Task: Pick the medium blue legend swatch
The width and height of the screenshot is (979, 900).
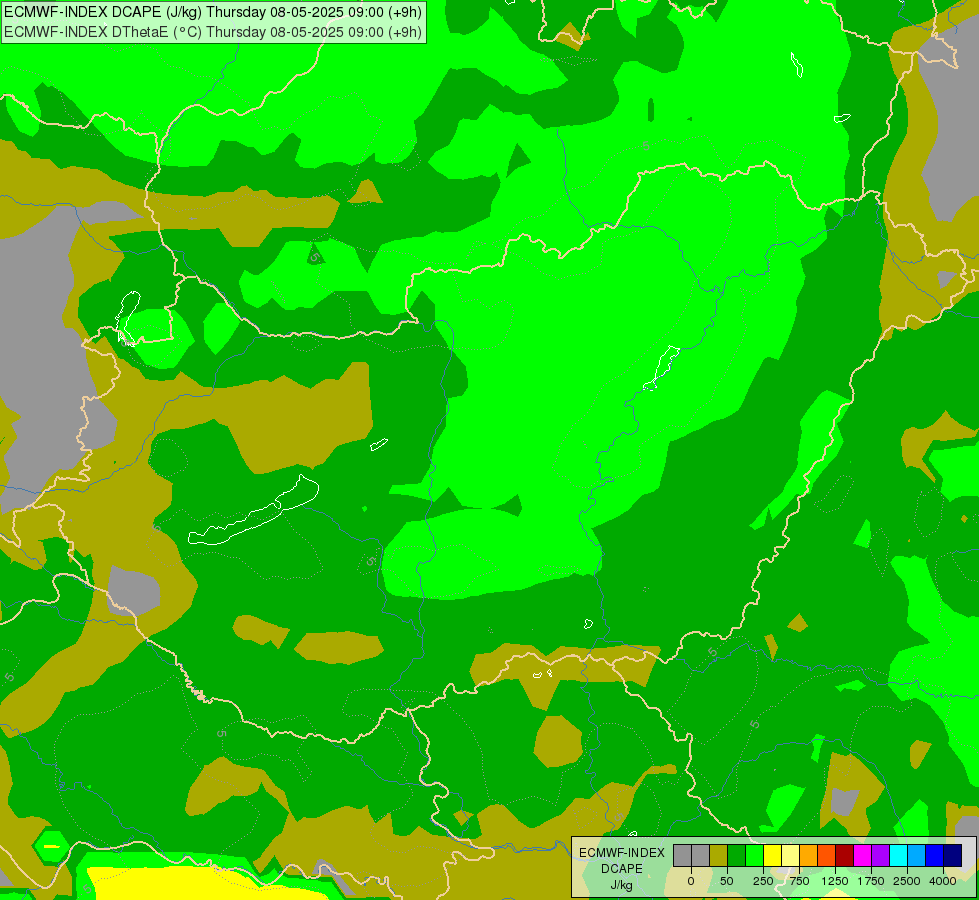Action: [934, 855]
